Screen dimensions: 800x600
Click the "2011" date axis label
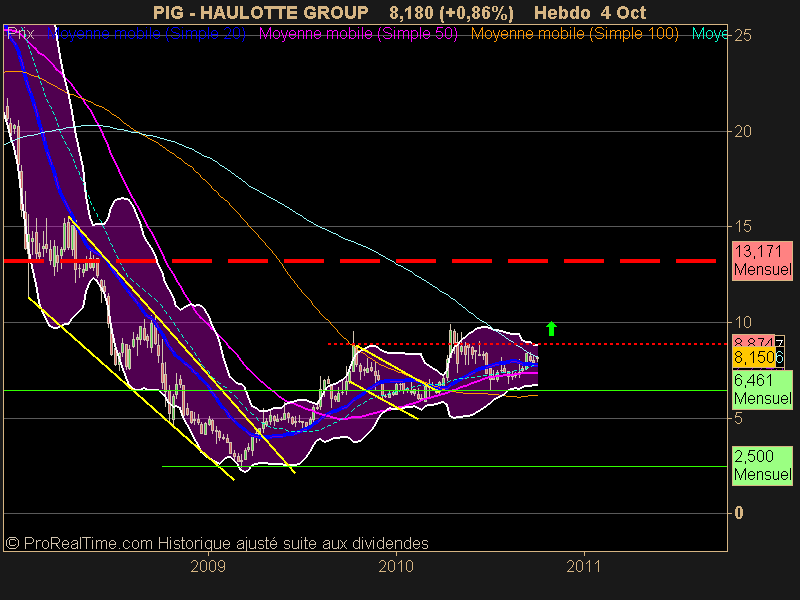(x=584, y=566)
